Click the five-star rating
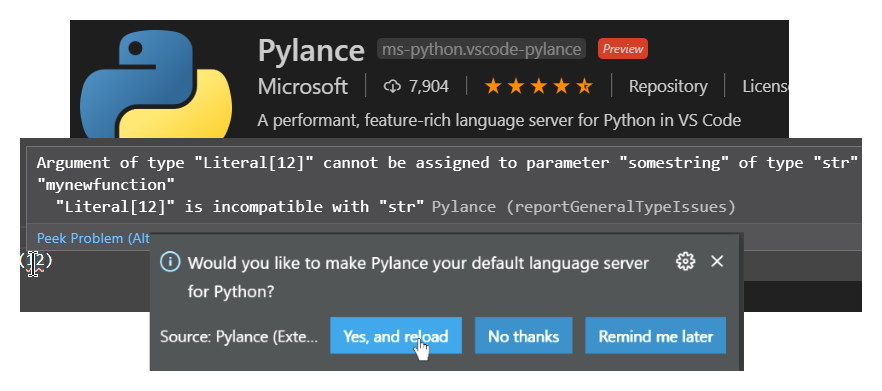 point(538,86)
